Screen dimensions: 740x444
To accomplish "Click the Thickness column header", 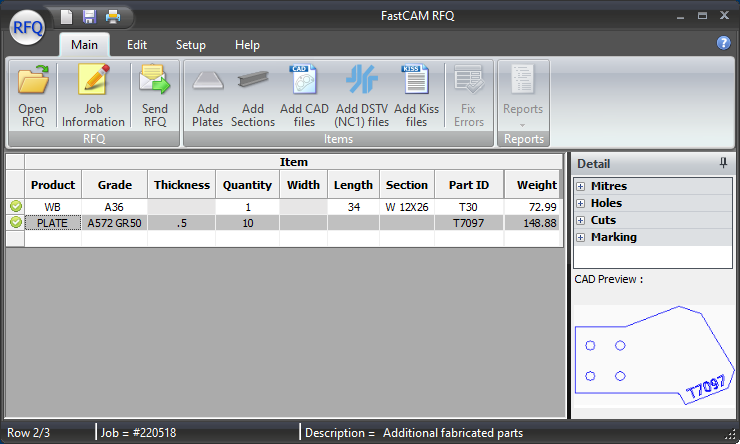I will (x=182, y=184).
